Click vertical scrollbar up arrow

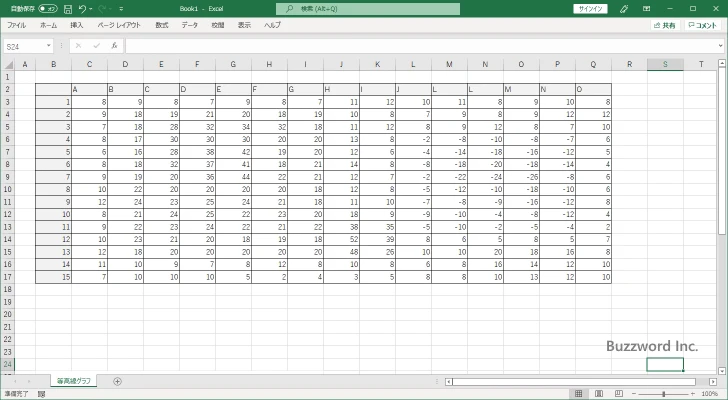[x=722, y=63]
